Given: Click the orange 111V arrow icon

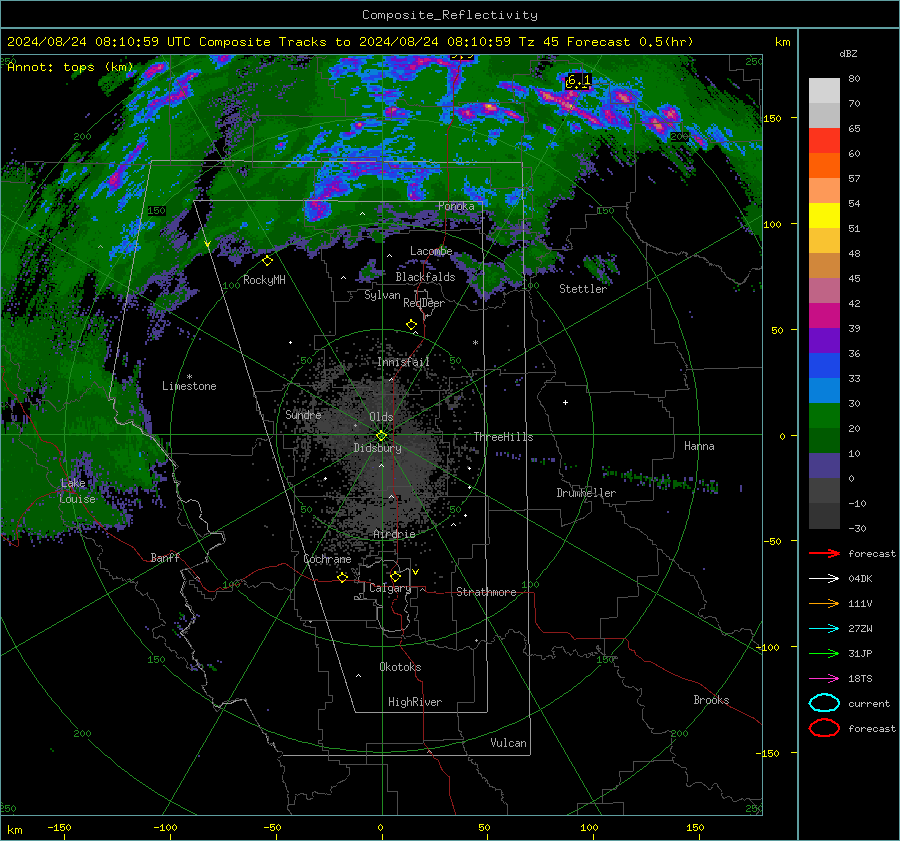Looking at the screenshot, I should 824,603.
